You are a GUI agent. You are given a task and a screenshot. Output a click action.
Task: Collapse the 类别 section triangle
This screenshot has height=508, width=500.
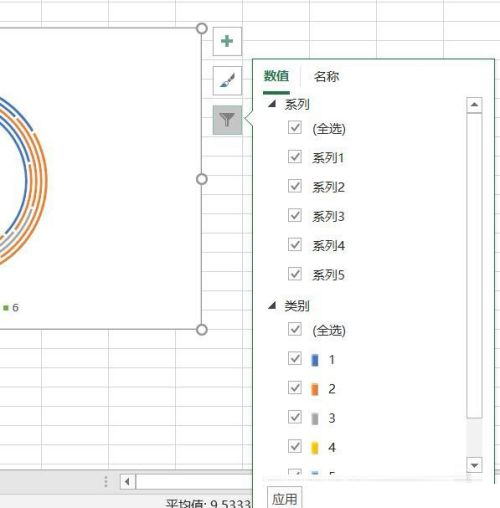click(x=272, y=305)
